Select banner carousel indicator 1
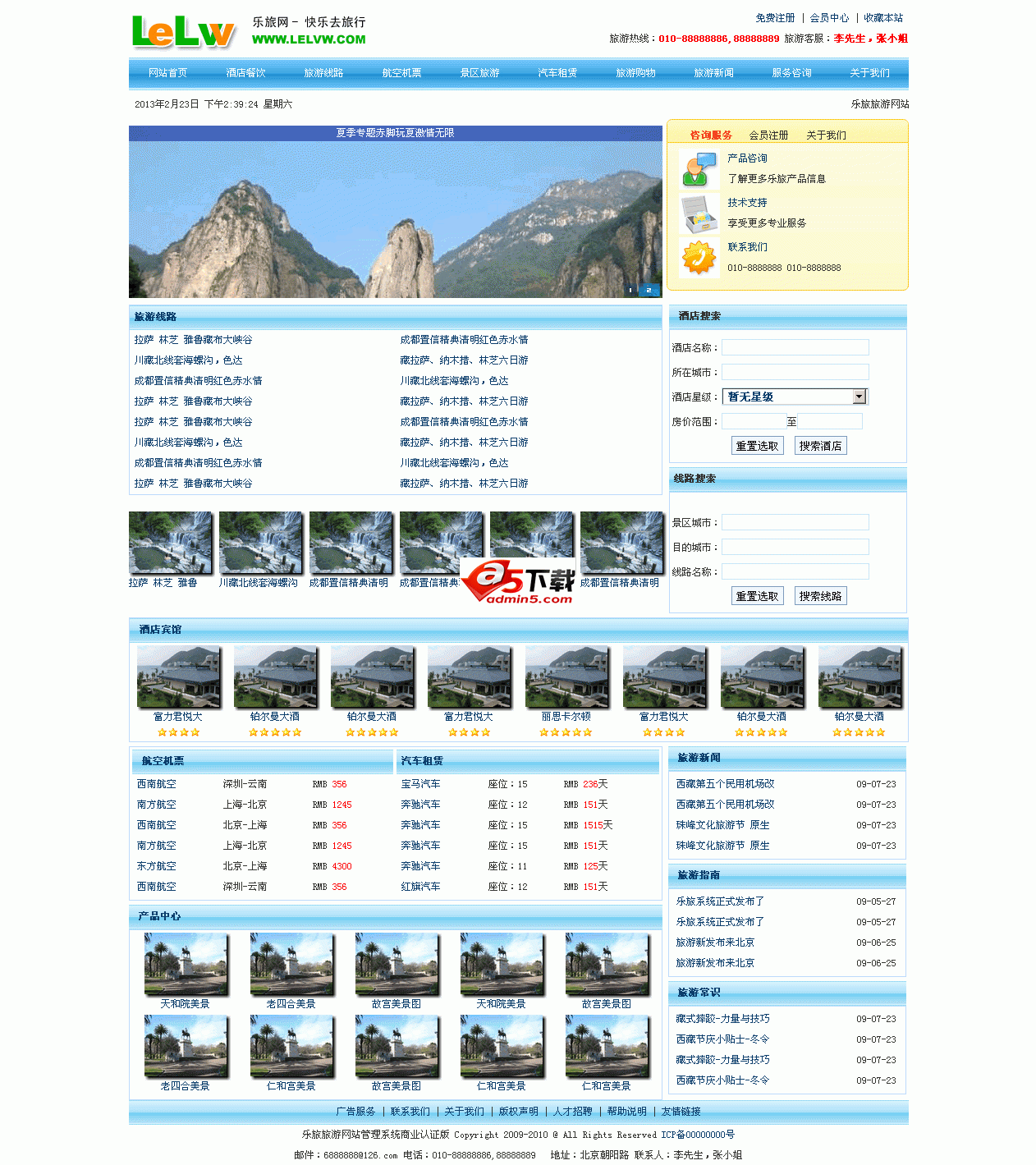Screen dimensions: 1036x1165 pyautogui.click(x=630, y=290)
